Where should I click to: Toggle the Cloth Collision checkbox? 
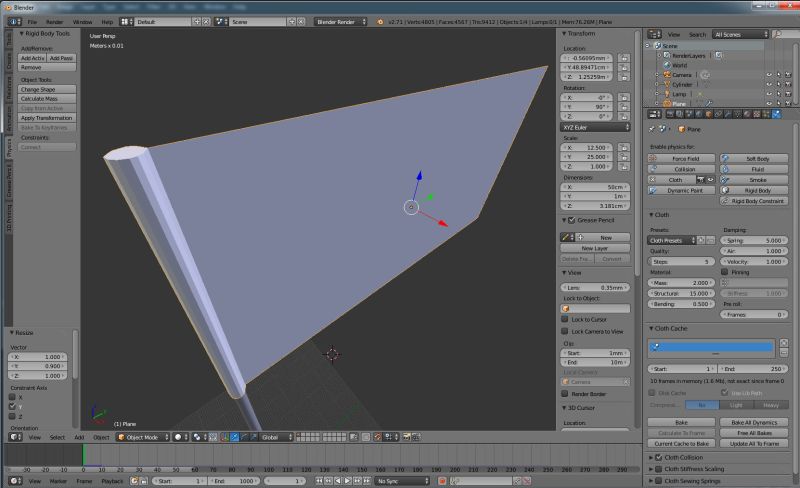659,457
